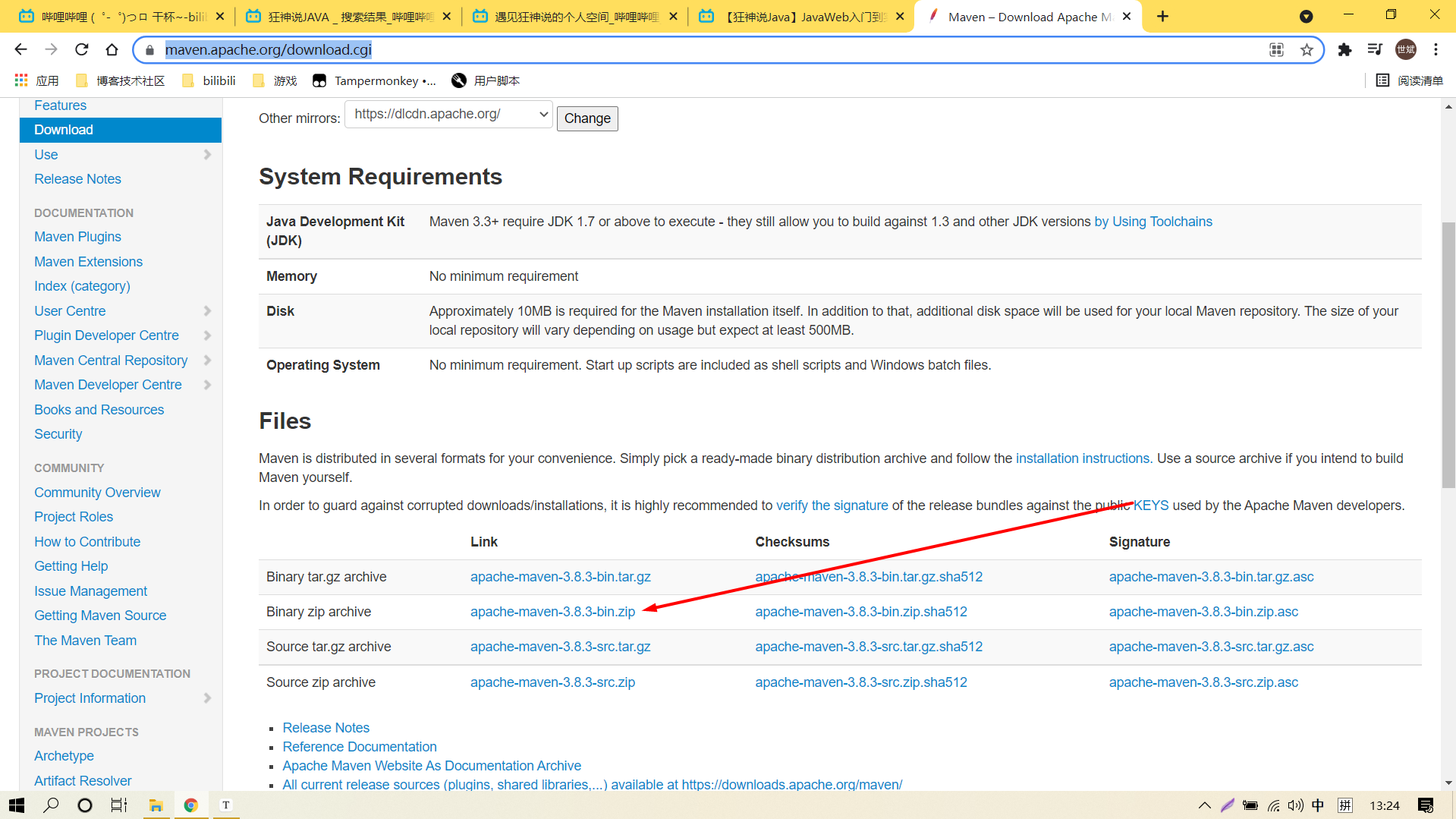Open the 用户脚本 bookmark
Viewport: 1456px width, 819px height.
[x=485, y=80]
